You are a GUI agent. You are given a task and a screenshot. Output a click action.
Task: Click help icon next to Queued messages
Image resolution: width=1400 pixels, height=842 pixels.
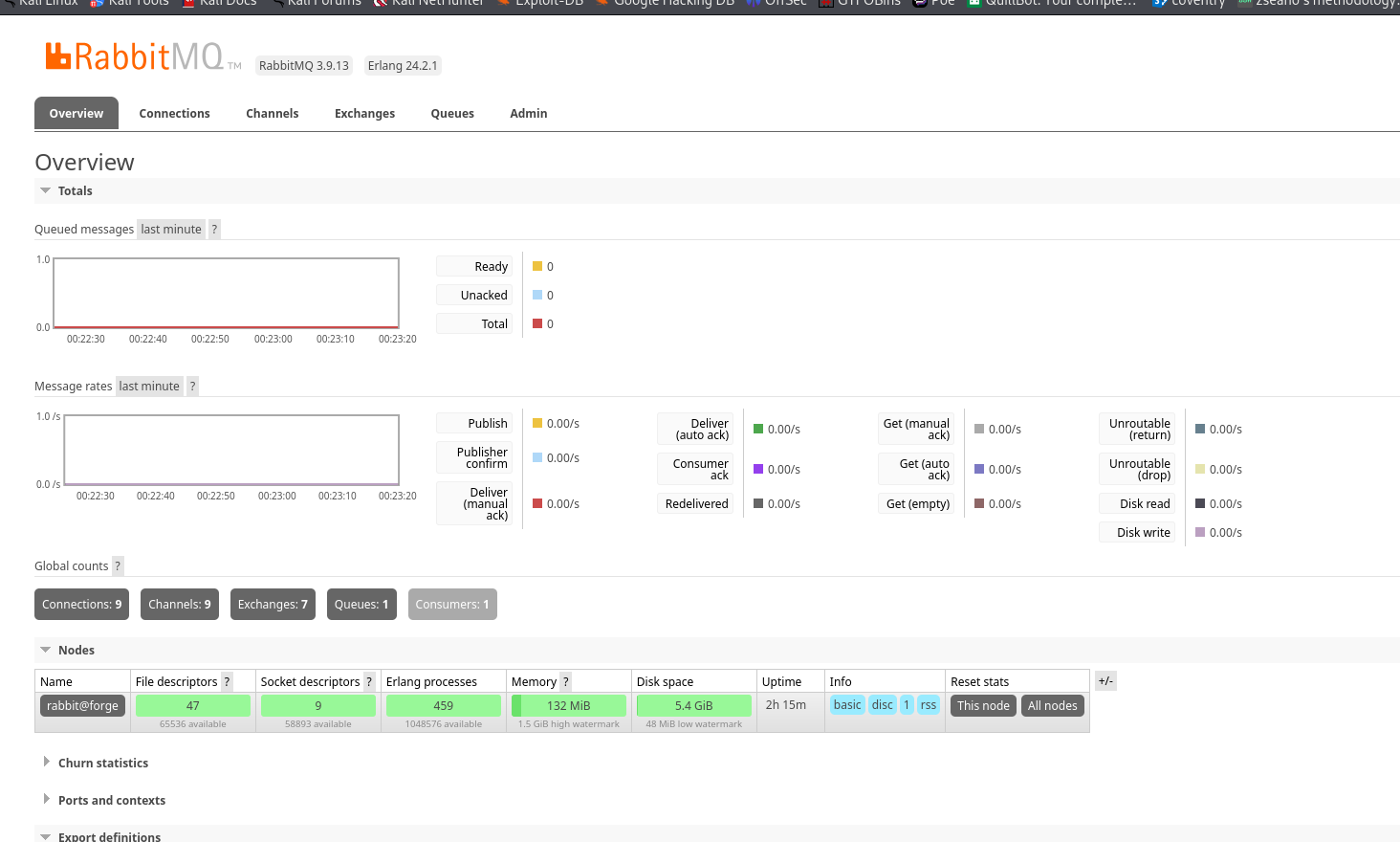(214, 230)
